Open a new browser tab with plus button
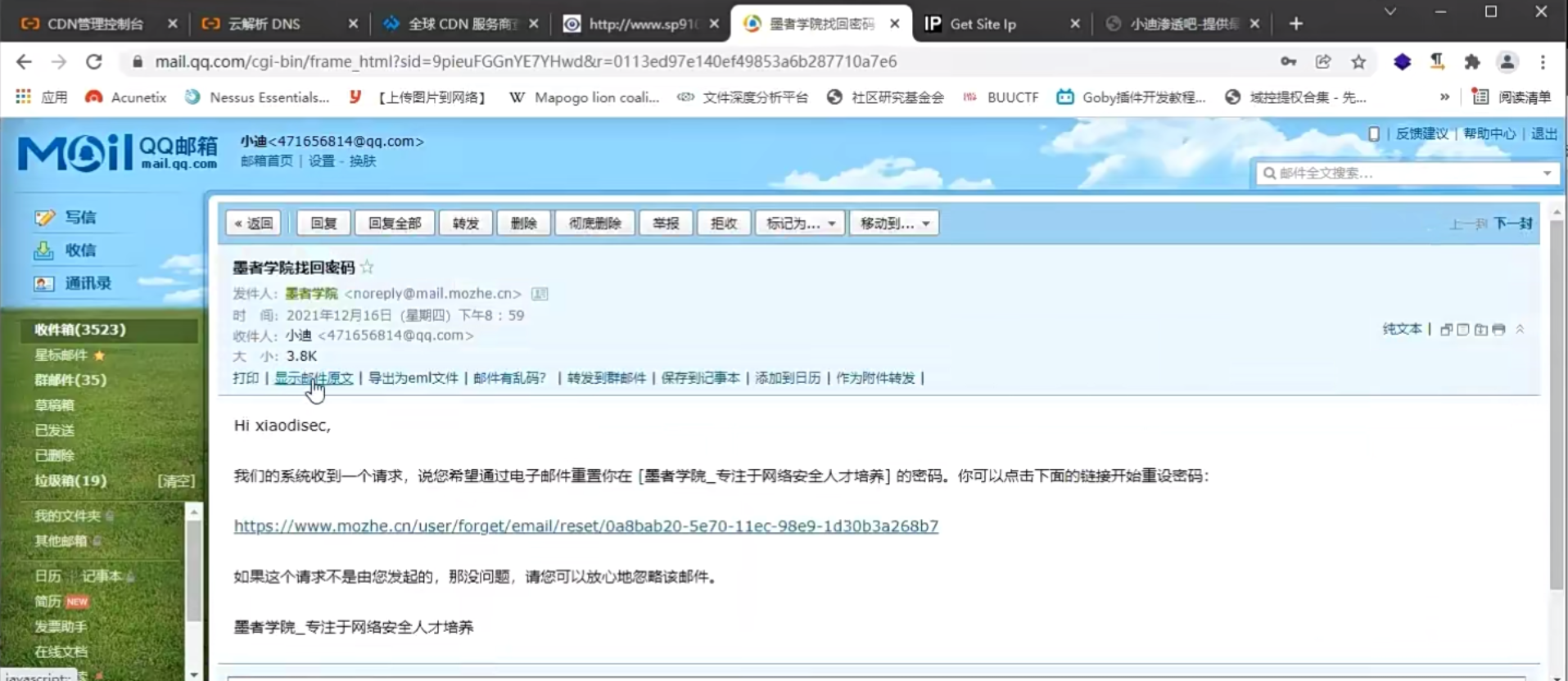The height and width of the screenshot is (681, 1568). 1295,24
